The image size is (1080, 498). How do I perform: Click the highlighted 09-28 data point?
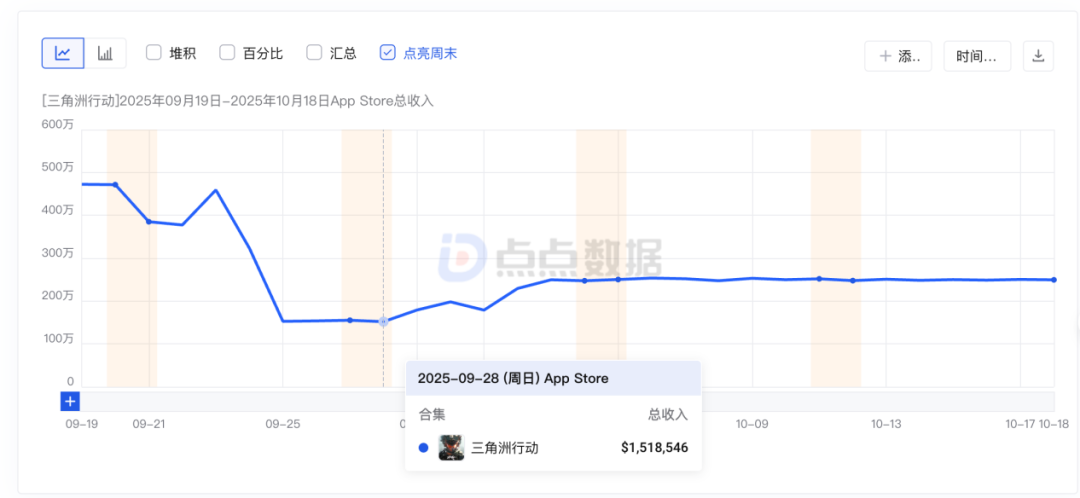(x=384, y=322)
